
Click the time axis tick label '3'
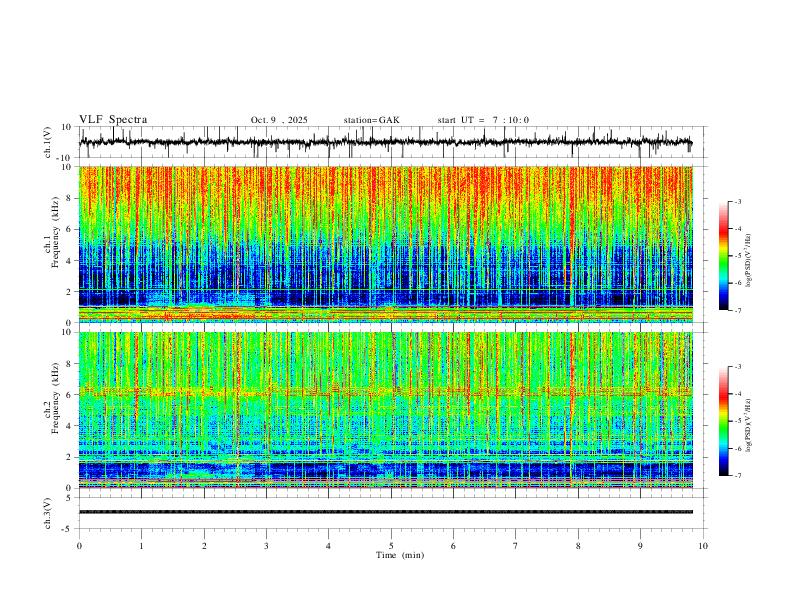[266, 546]
